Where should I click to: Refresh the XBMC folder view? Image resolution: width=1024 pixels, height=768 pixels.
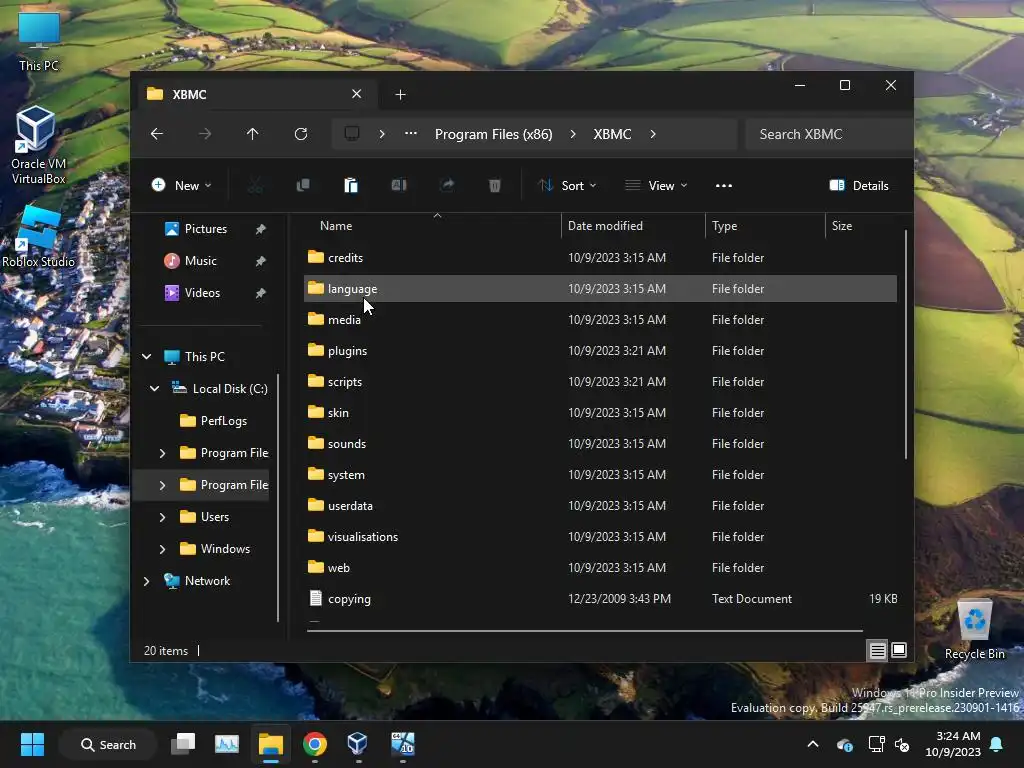[x=300, y=134]
